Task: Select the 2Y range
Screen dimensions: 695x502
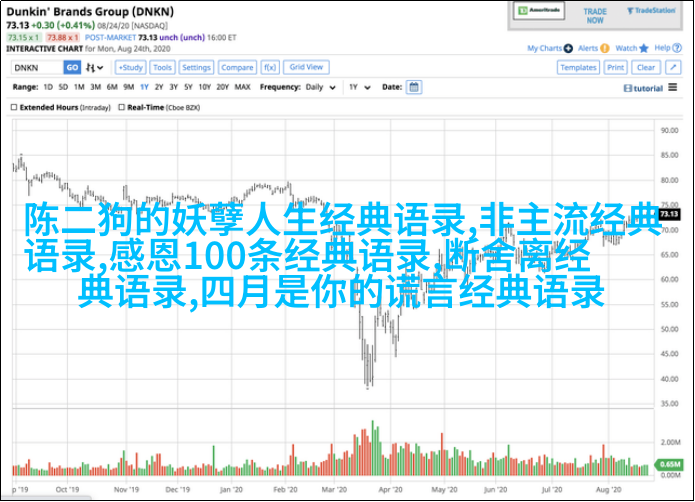Action: point(159,87)
